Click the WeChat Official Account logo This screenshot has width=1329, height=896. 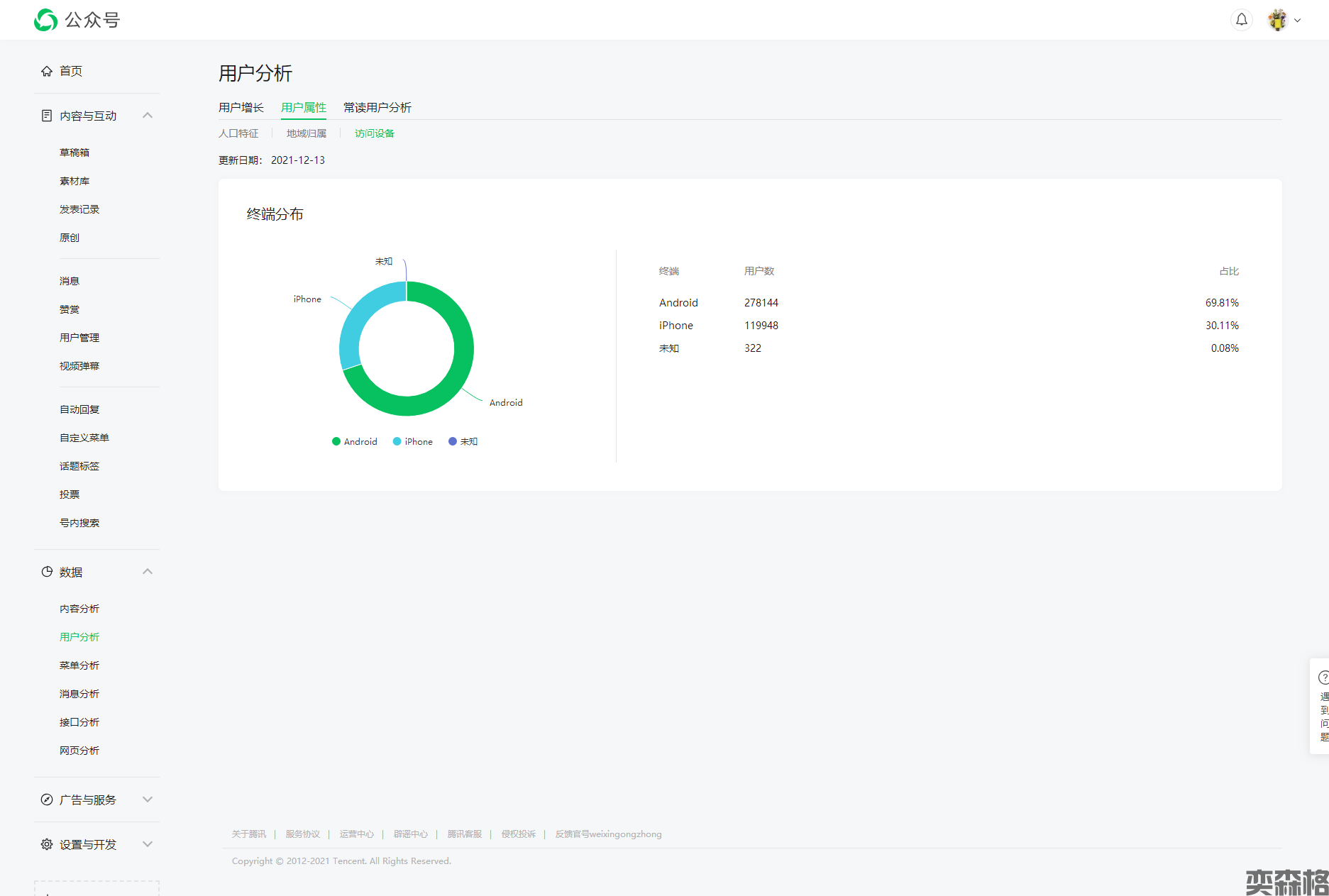[46, 20]
